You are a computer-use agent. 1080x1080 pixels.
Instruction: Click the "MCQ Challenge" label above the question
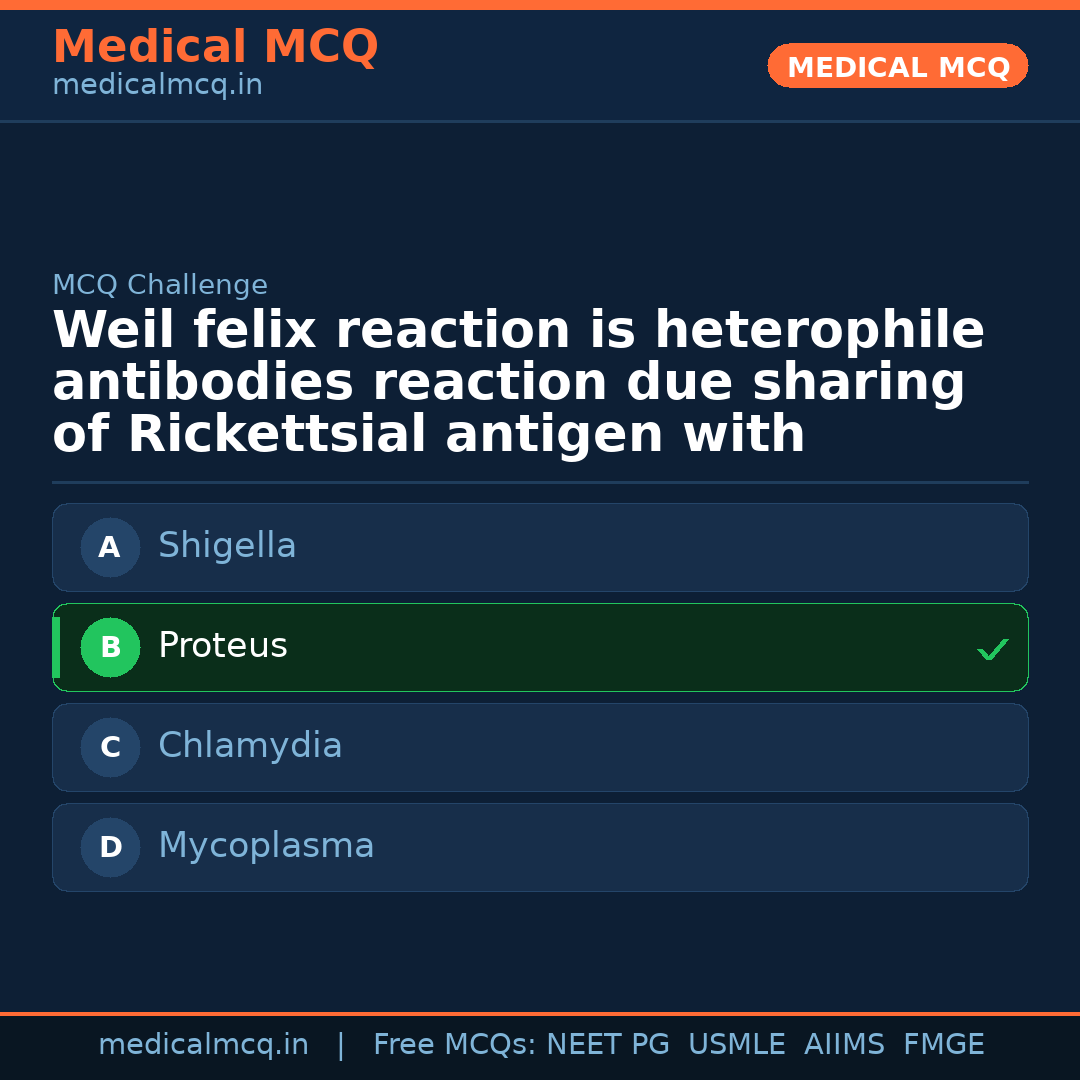(160, 285)
